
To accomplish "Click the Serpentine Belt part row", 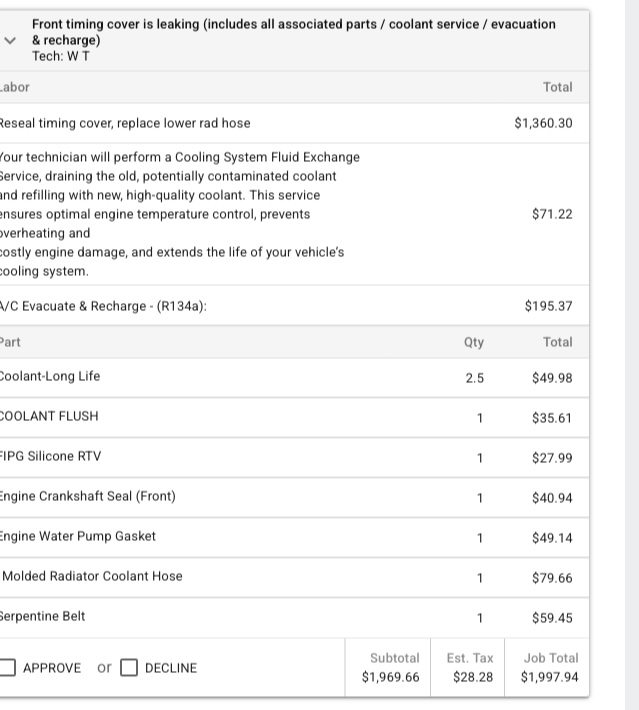I will 43,617.
